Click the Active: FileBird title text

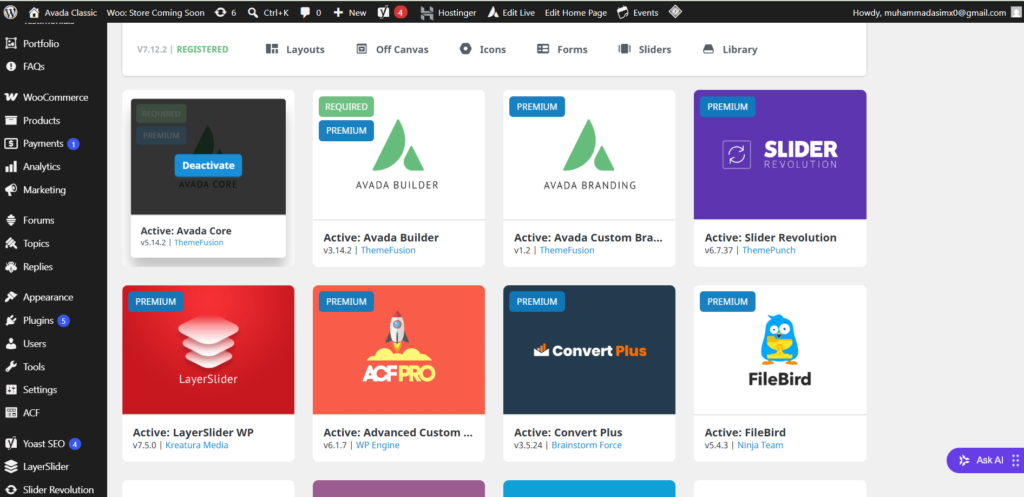coord(745,432)
